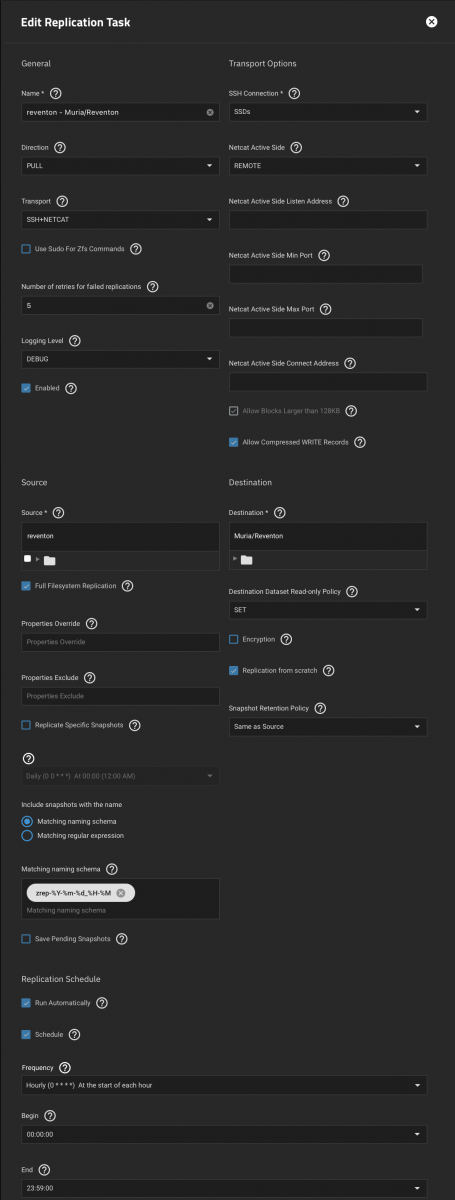Show help for Netcat Active Side
Viewport: 455px width, 1200px height.
(x=296, y=147)
